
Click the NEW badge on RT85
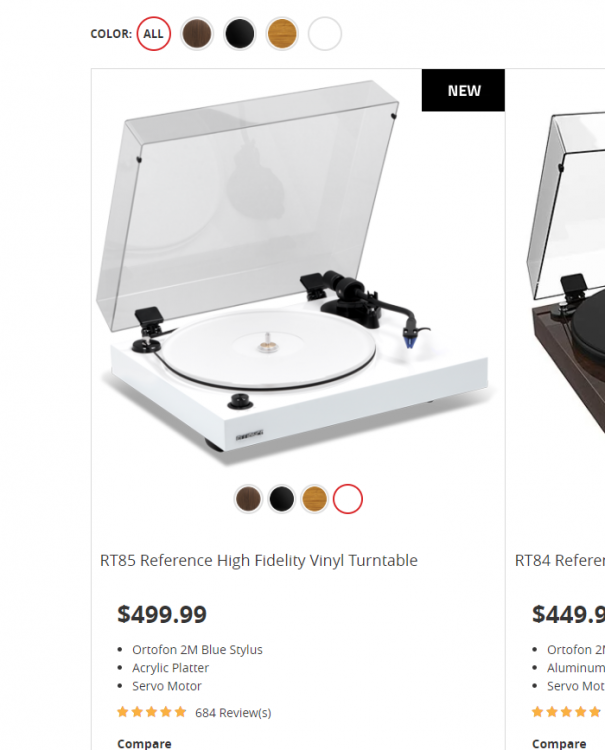pyautogui.click(x=463, y=91)
